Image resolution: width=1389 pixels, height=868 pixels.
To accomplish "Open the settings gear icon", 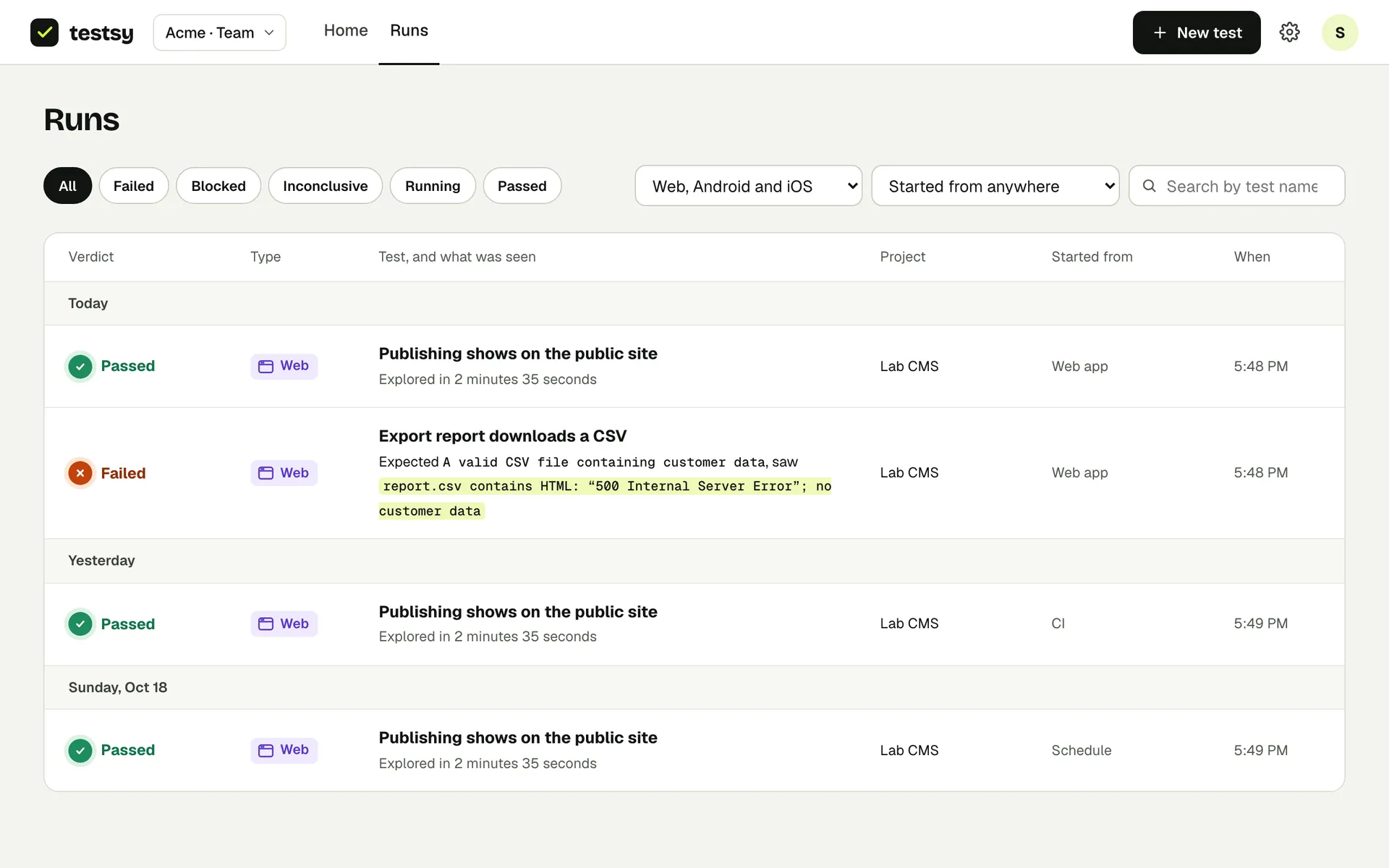I will pos(1289,33).
